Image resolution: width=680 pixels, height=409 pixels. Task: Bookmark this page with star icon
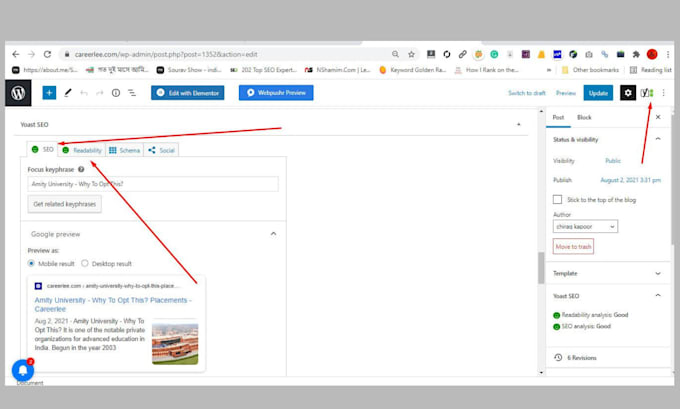tap(411, 54)
